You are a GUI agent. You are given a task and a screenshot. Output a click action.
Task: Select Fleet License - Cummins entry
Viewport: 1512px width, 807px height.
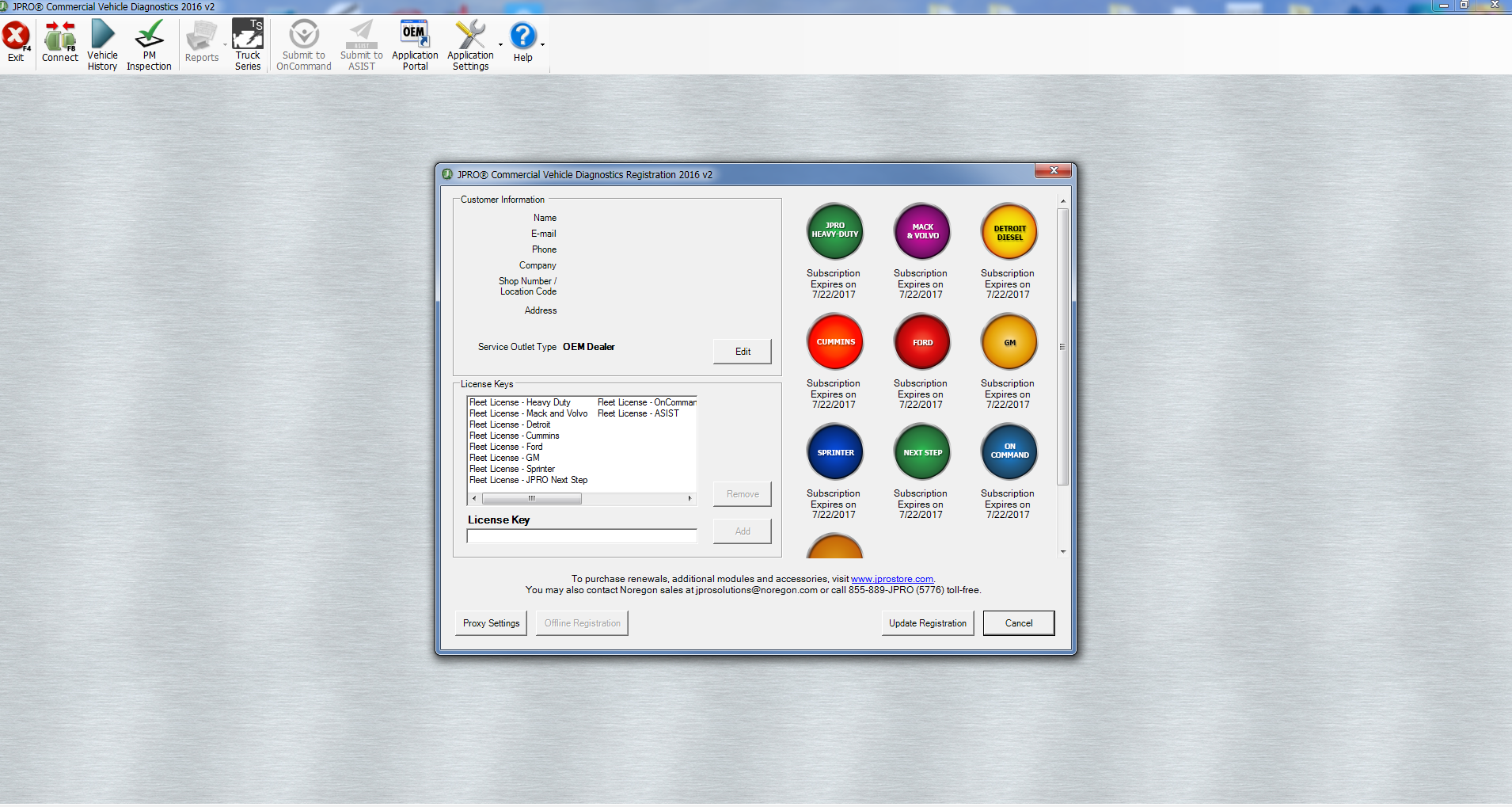click(x=515, y=436)
